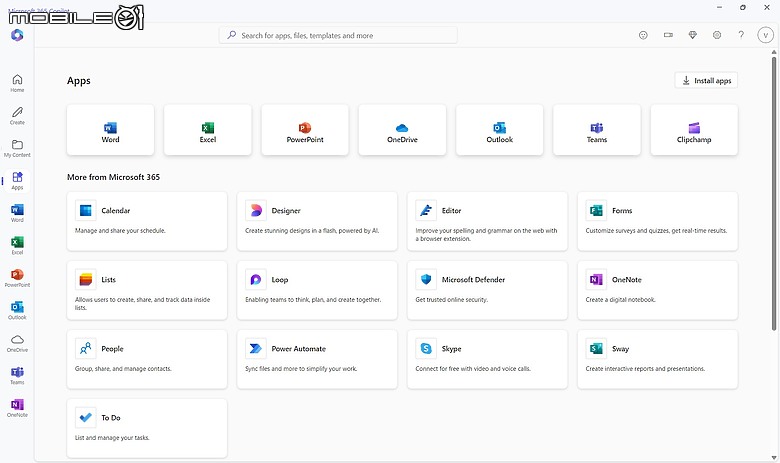Select the Apps sidebar item

(x=17, y=181)
